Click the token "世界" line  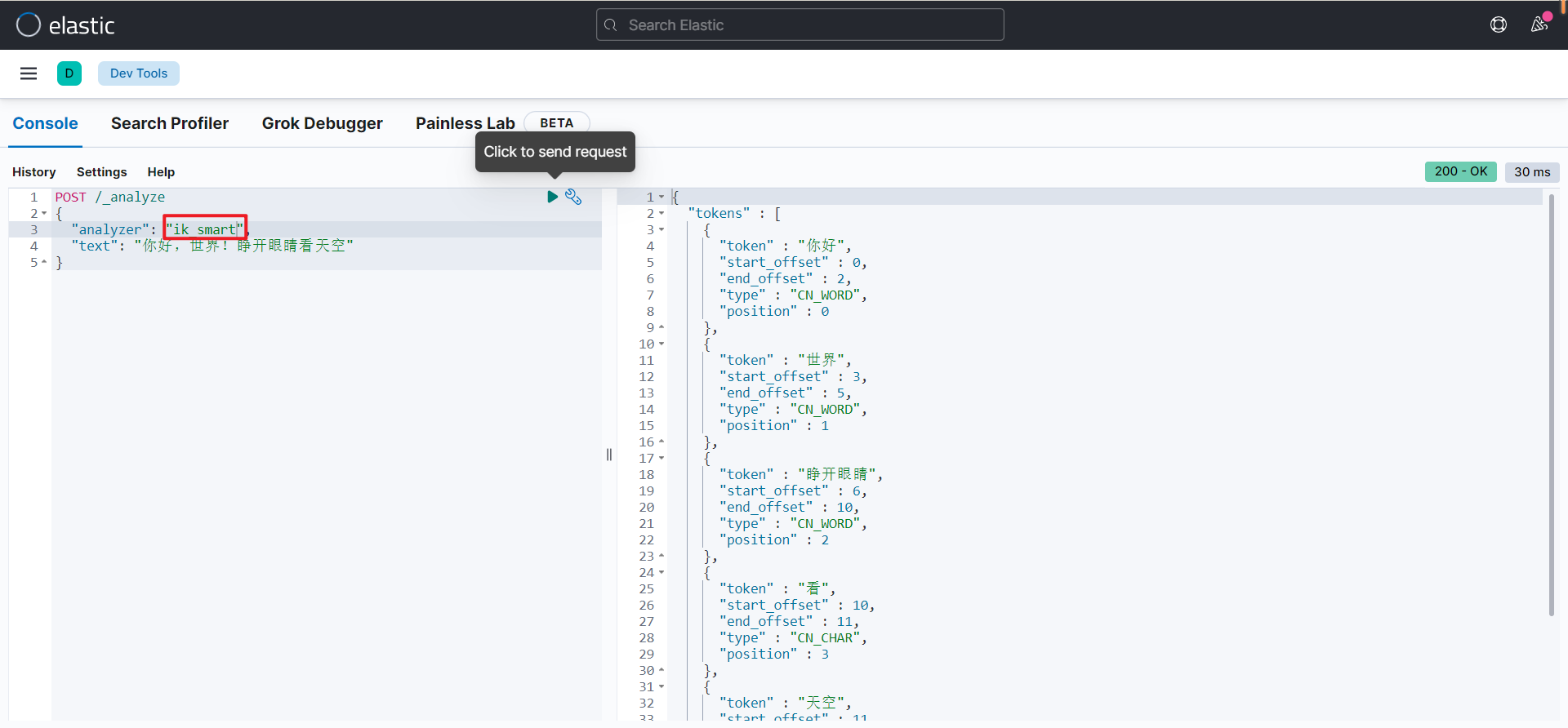[785, 360]
